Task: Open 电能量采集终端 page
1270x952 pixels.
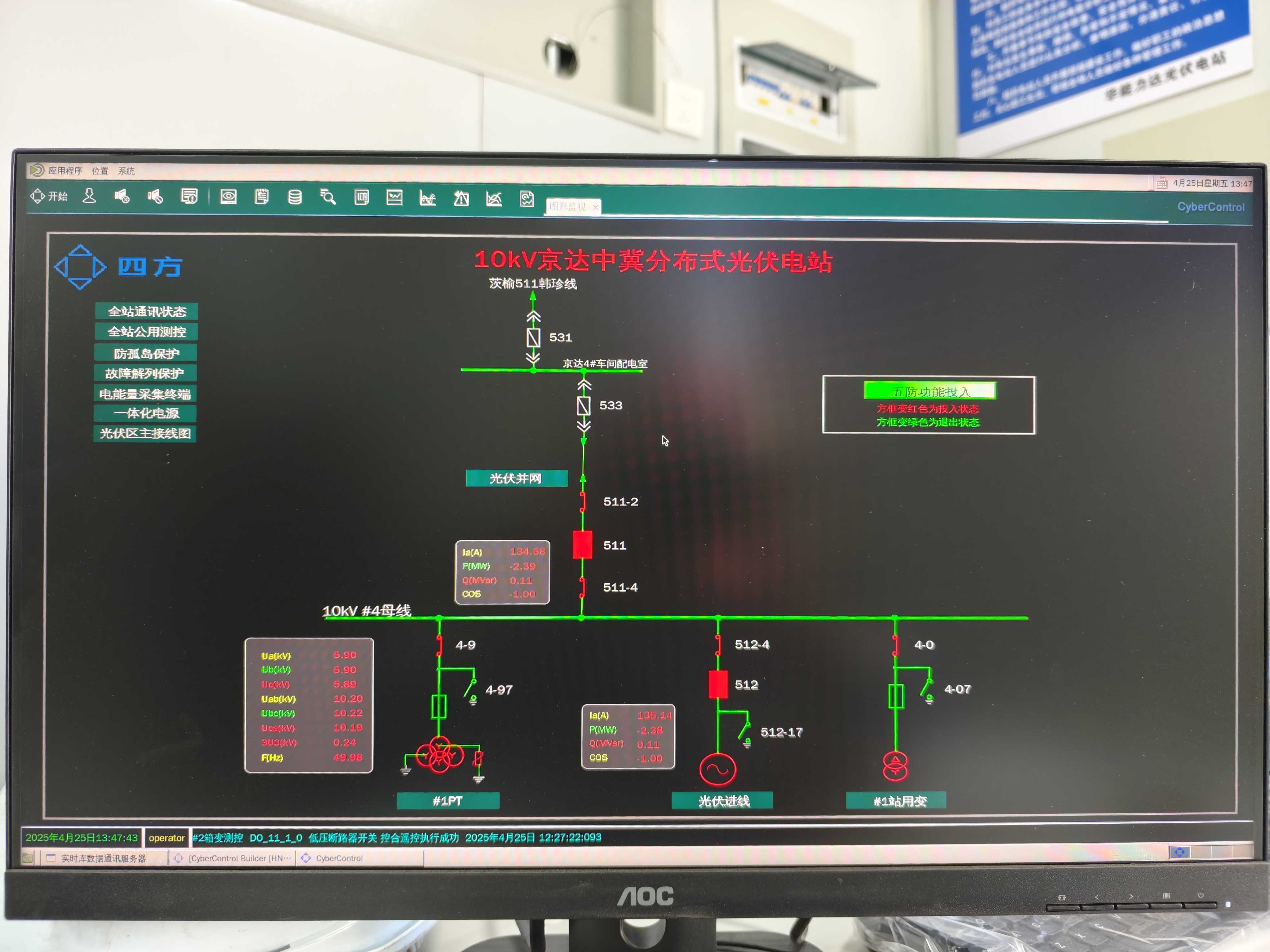Action: [x=145, y=394]
